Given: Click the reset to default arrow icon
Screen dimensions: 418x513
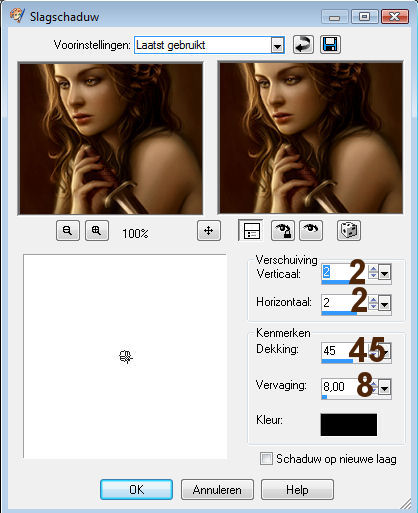Looking at the screenshot, I should click(x=303, y=45).
